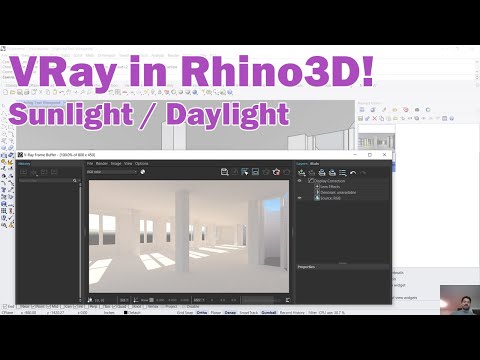
Task: Click the save image icon in Frame Buffer
Action: pyautogui.click(x=225, y=172)
